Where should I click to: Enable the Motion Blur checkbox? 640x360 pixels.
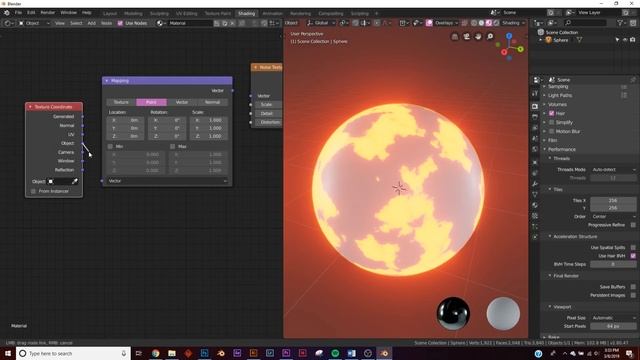click(552, 131)
